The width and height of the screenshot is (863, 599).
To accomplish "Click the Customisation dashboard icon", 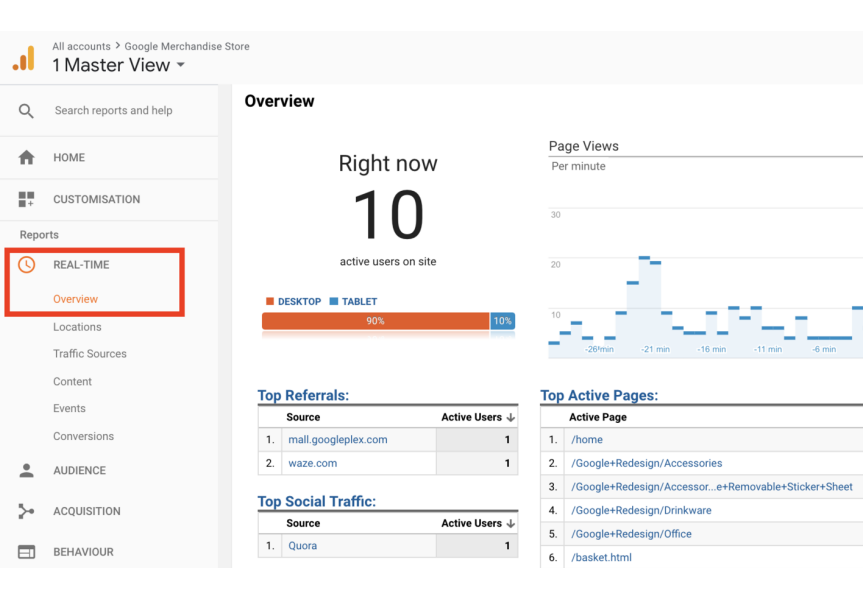I will coord(26,199).
